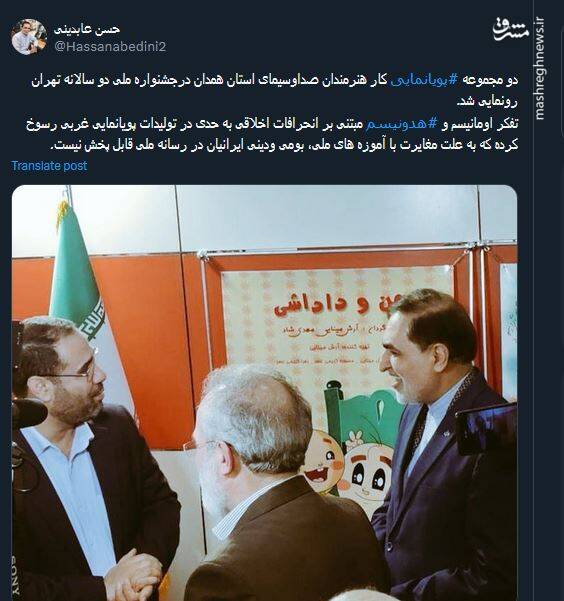Open the display name حسن عابدینی
This screenshot has width=564, height=601.
pyautogui.click(x=87, y=29)
